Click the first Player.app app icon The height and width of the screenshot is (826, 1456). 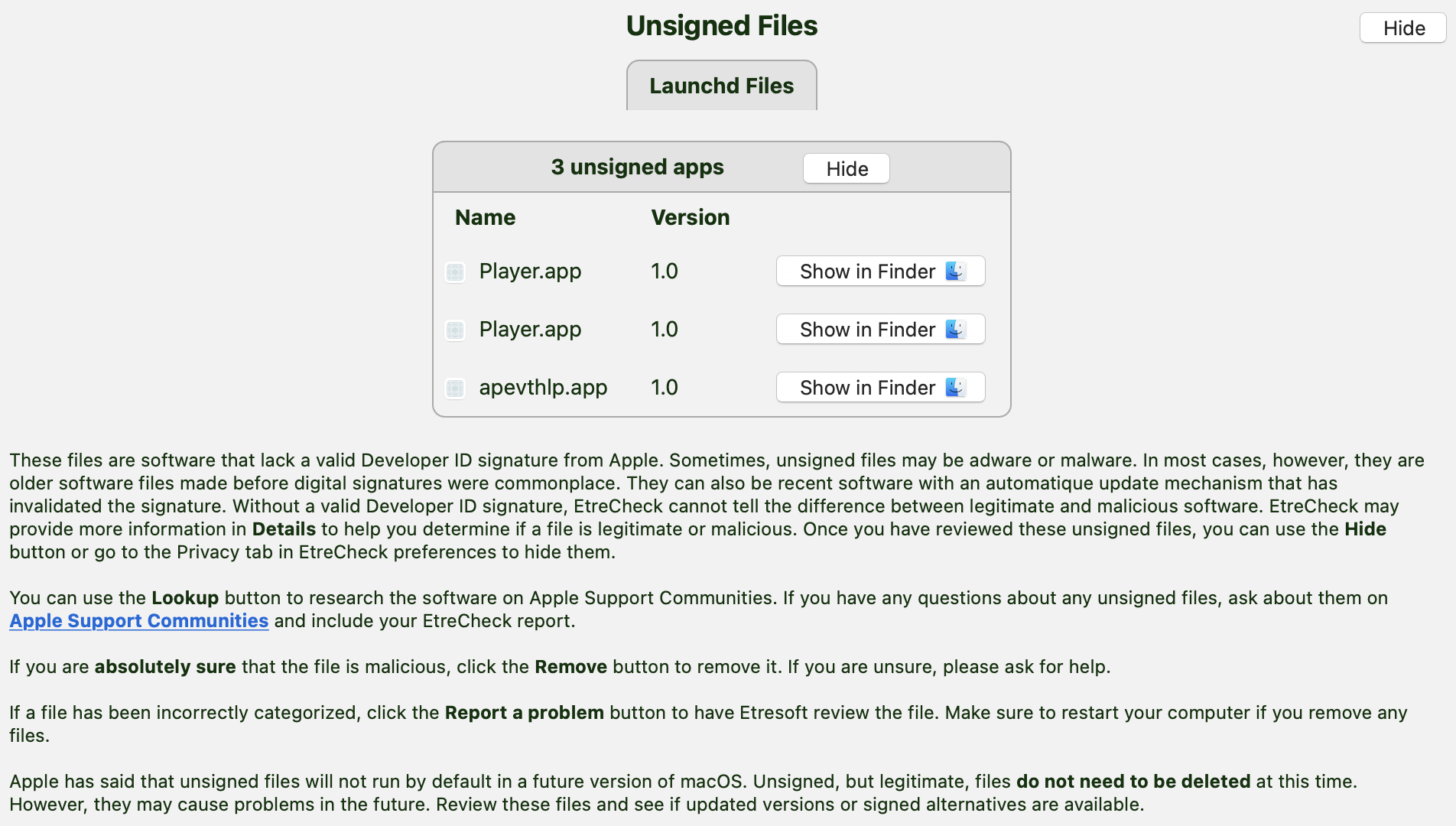click(x=455, y=272)
